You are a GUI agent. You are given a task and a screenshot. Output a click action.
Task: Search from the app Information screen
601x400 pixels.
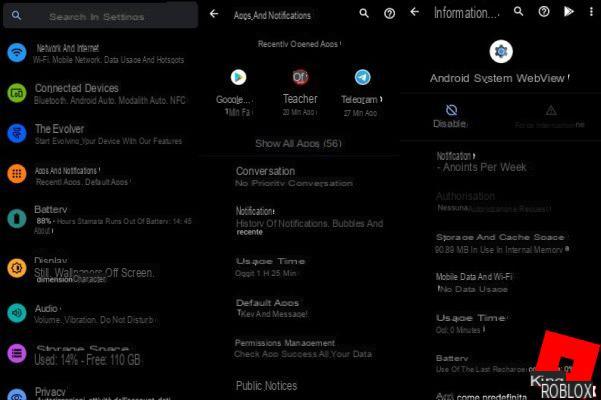pyautogui.click(x=518, y=11)
